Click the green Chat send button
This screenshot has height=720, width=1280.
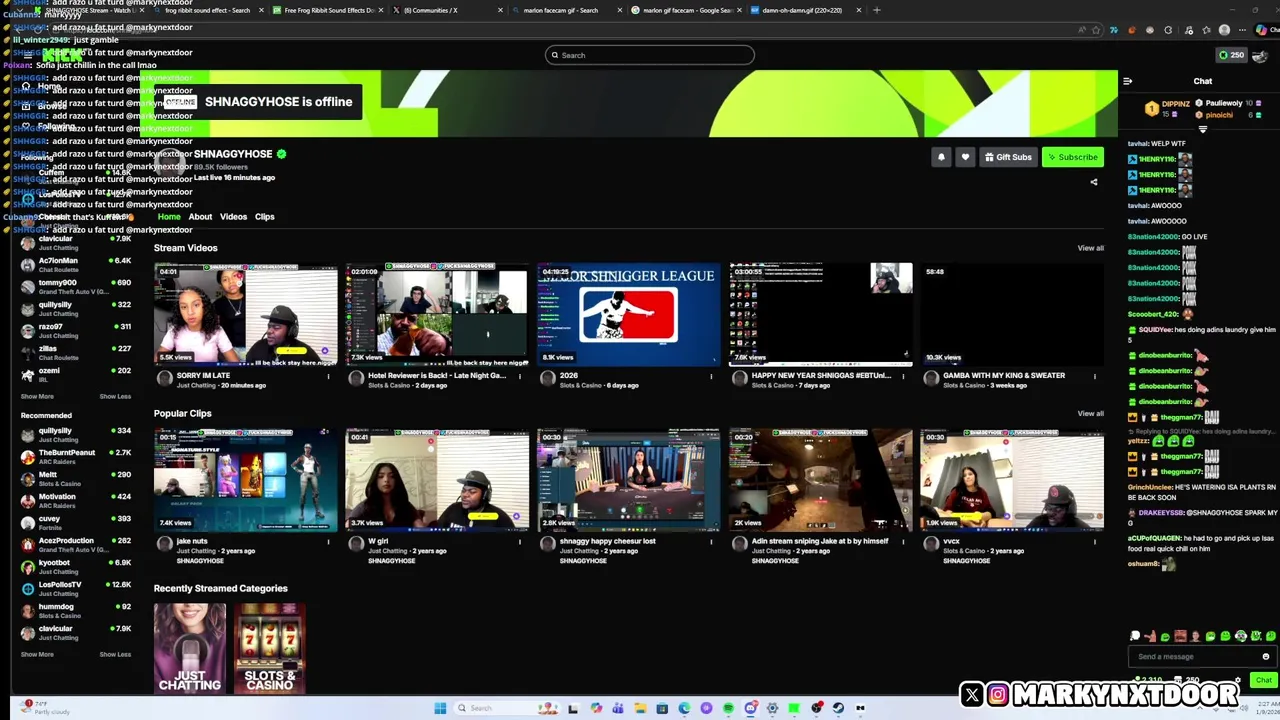[1264, 680]
